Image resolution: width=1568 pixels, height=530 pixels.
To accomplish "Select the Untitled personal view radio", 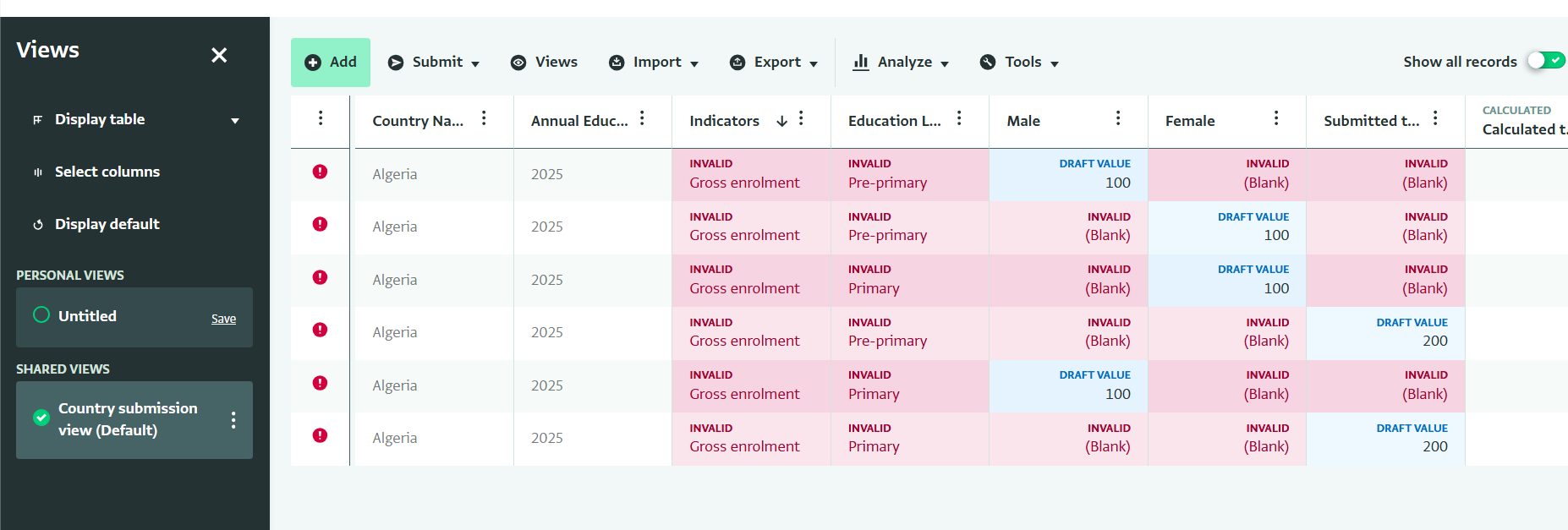I will [41, 315].
